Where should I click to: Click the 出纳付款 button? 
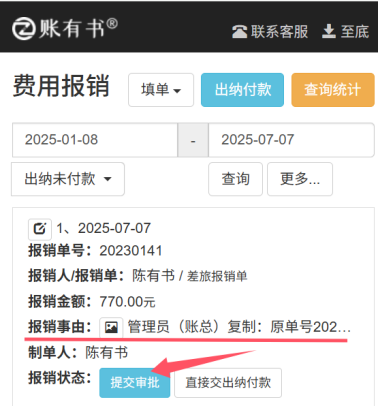pyautogui.click(x=242, y=90)
